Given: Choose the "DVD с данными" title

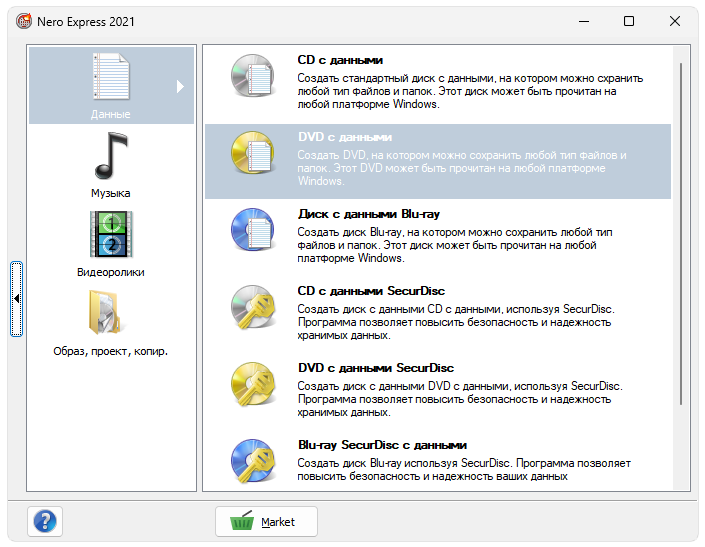Looking at the screenshot, I should coord(345,137).
